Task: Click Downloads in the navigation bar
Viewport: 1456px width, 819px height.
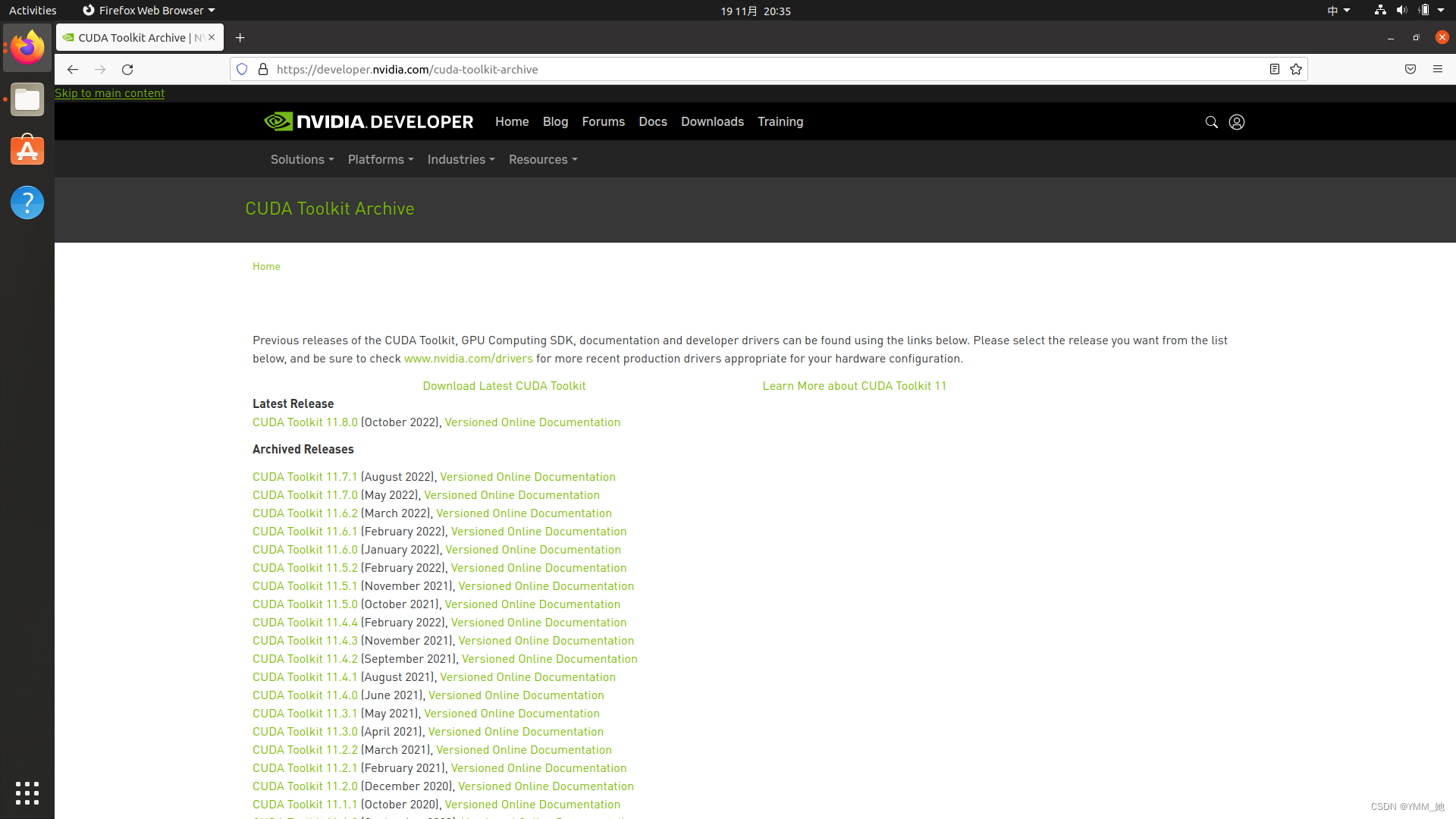Action: pyautogui.click(x=711, y=121)
